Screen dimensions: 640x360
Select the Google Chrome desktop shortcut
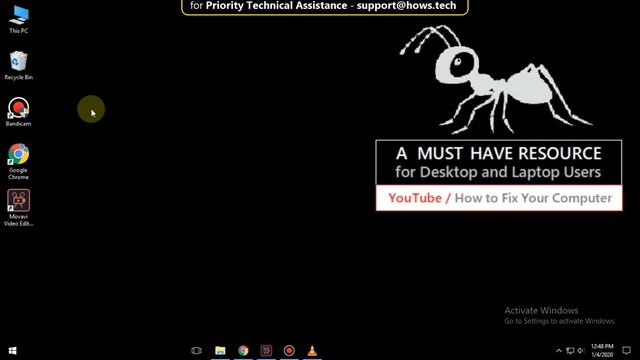tap(18, 162)
